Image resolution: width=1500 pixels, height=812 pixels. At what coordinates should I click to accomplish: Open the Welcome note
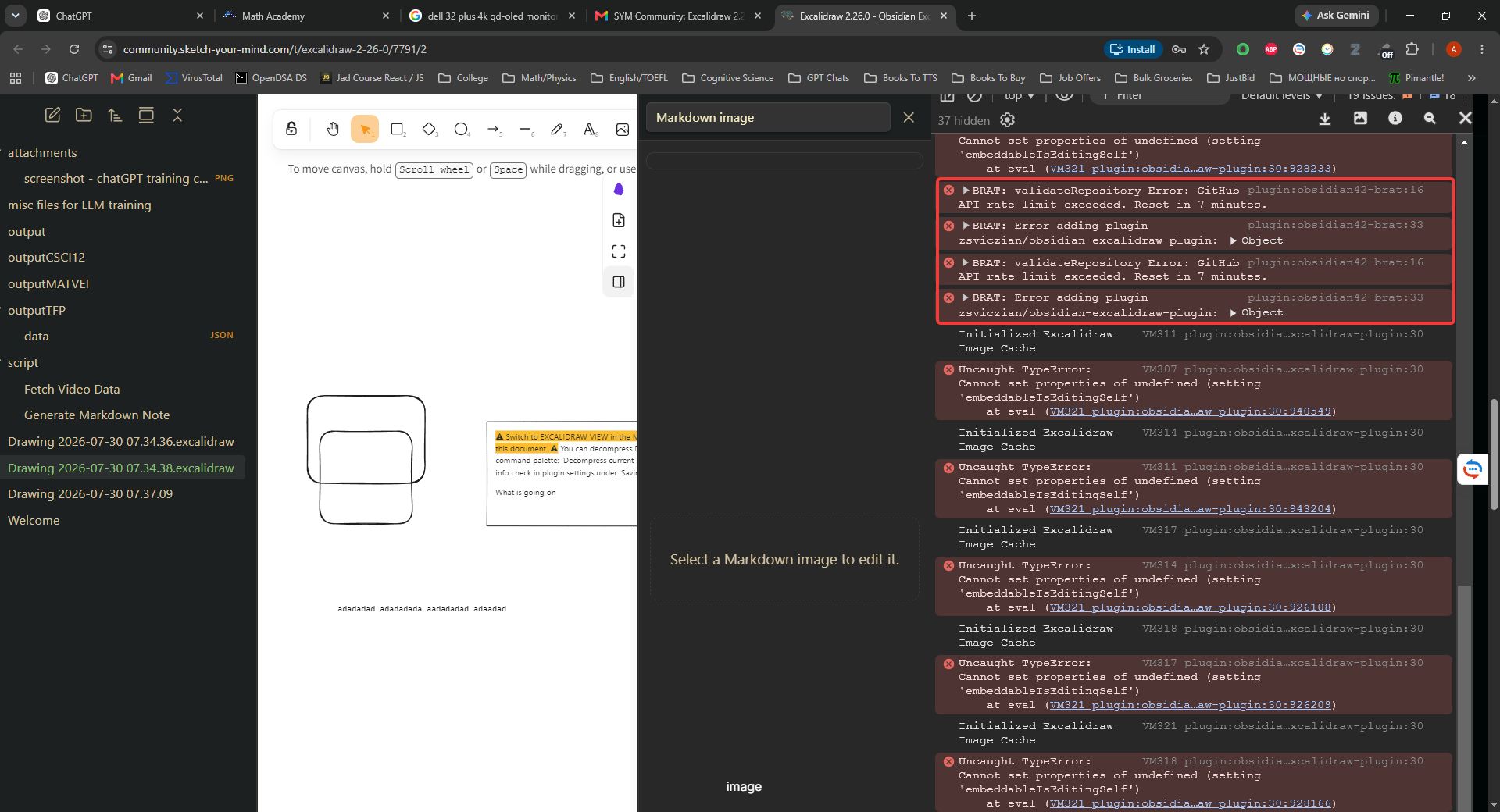point(34,521)
